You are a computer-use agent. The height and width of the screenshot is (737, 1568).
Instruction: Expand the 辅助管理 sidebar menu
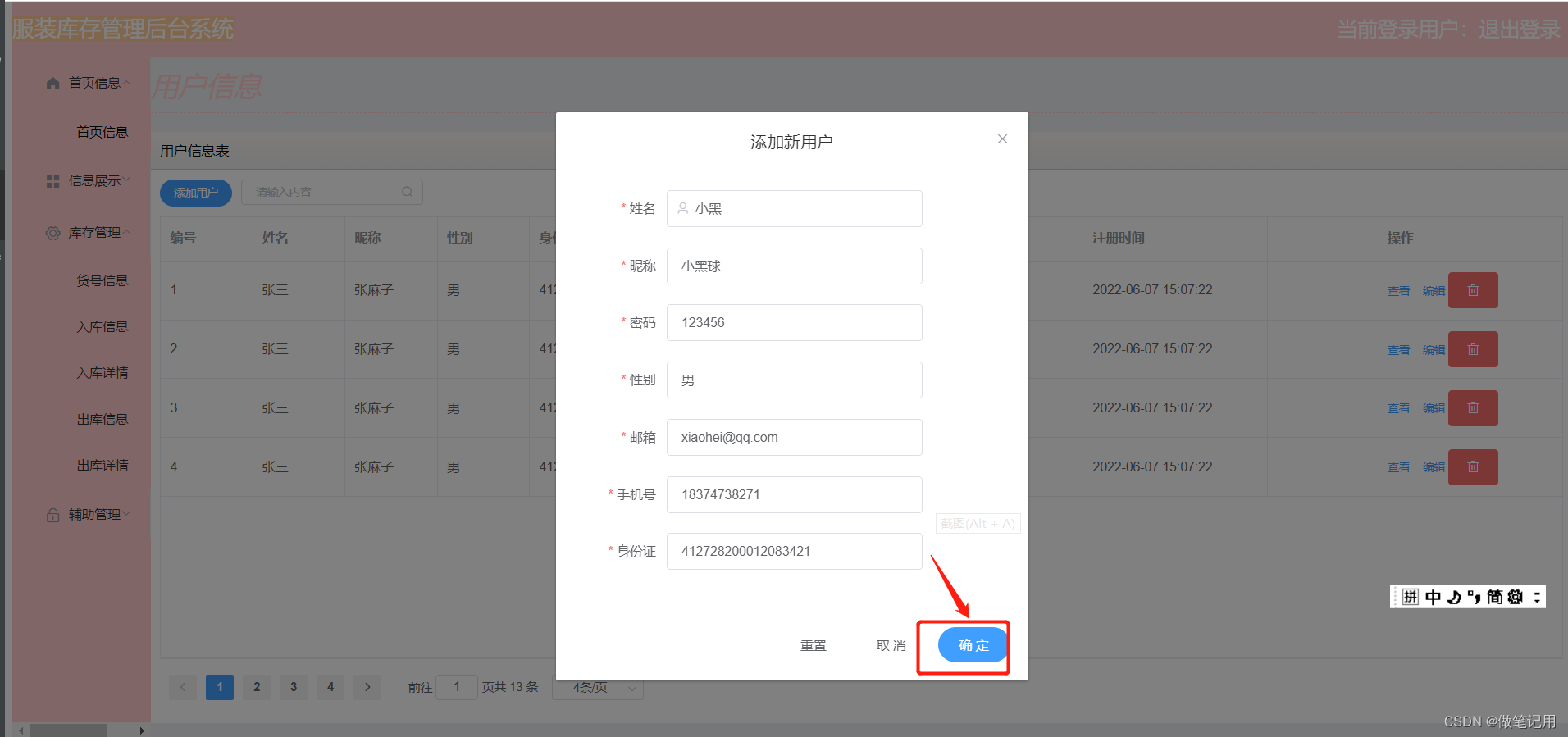click(x=127, y=515)
